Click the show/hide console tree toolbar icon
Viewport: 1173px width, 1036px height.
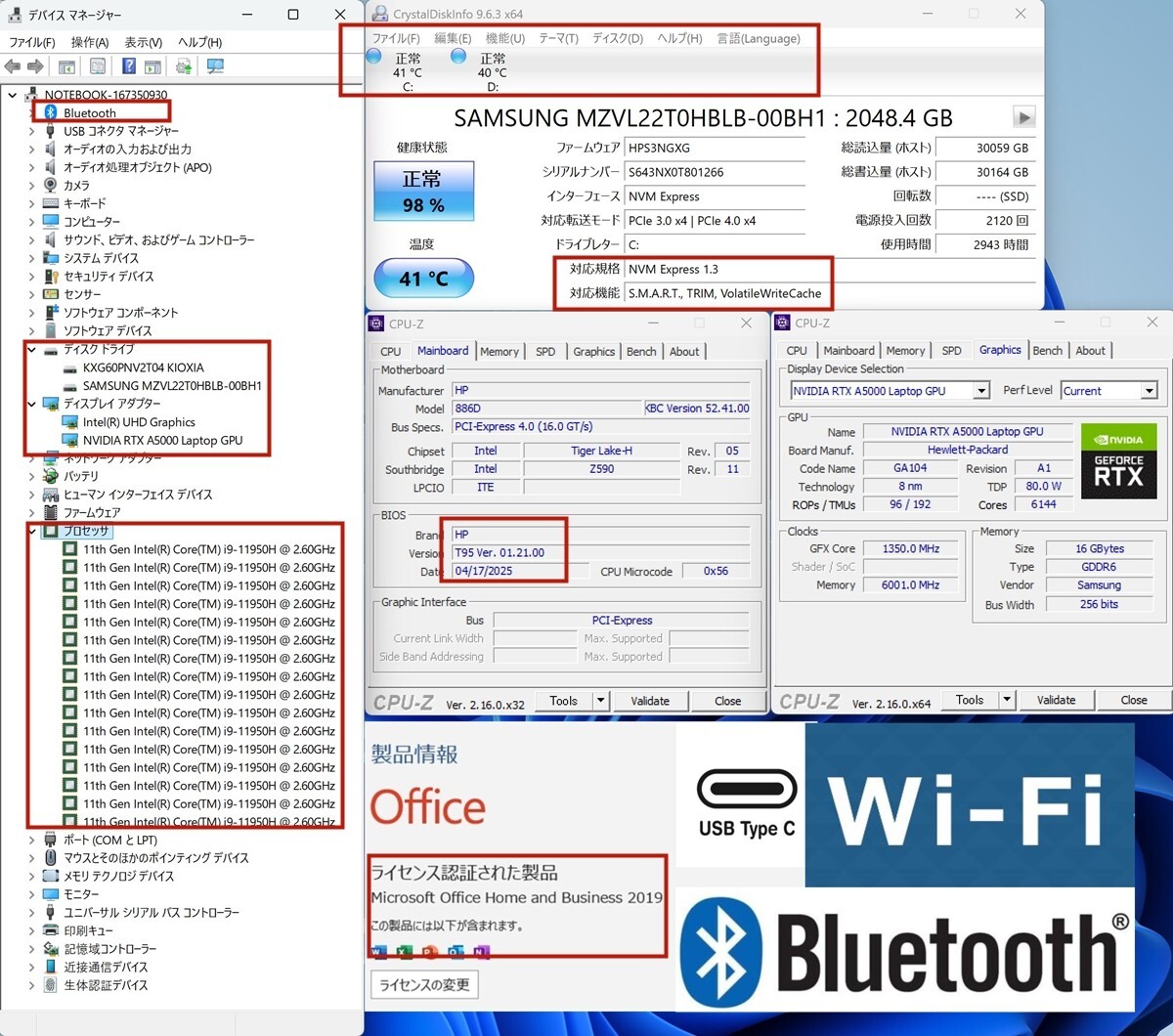coord(66,66)
